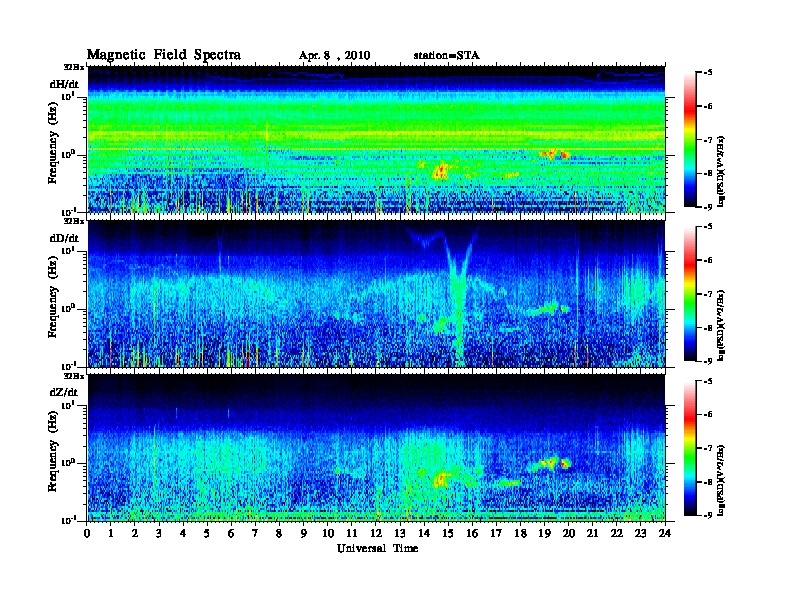Click the hour "12" tick label
This screenshot has width=792, height=612.
pyautogui.click(x=376, y=534)
